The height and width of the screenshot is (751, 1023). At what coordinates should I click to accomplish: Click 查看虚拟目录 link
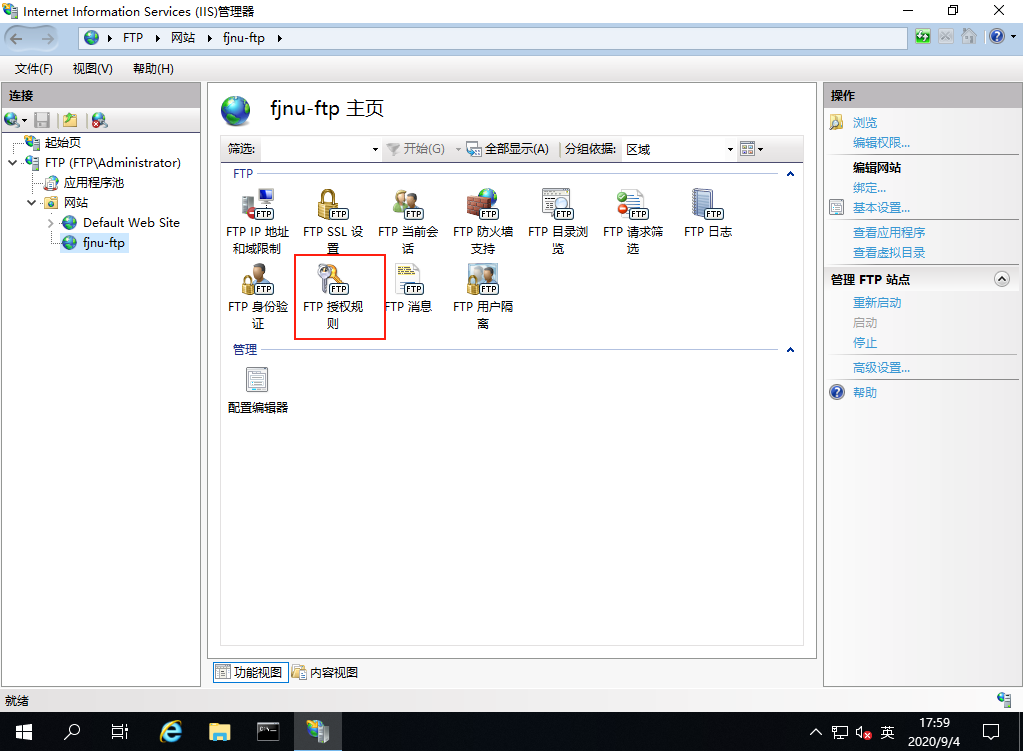(889, 253)
